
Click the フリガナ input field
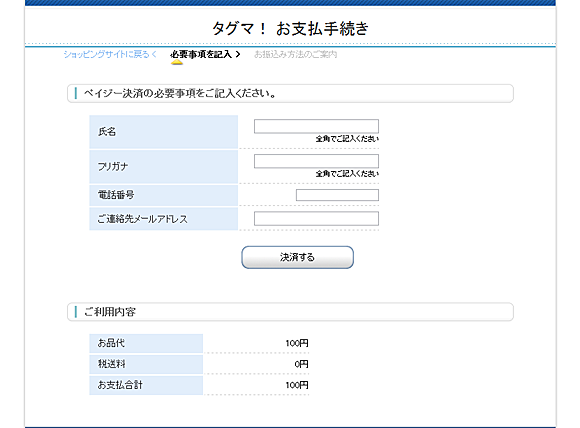click(x=316, y=161)
